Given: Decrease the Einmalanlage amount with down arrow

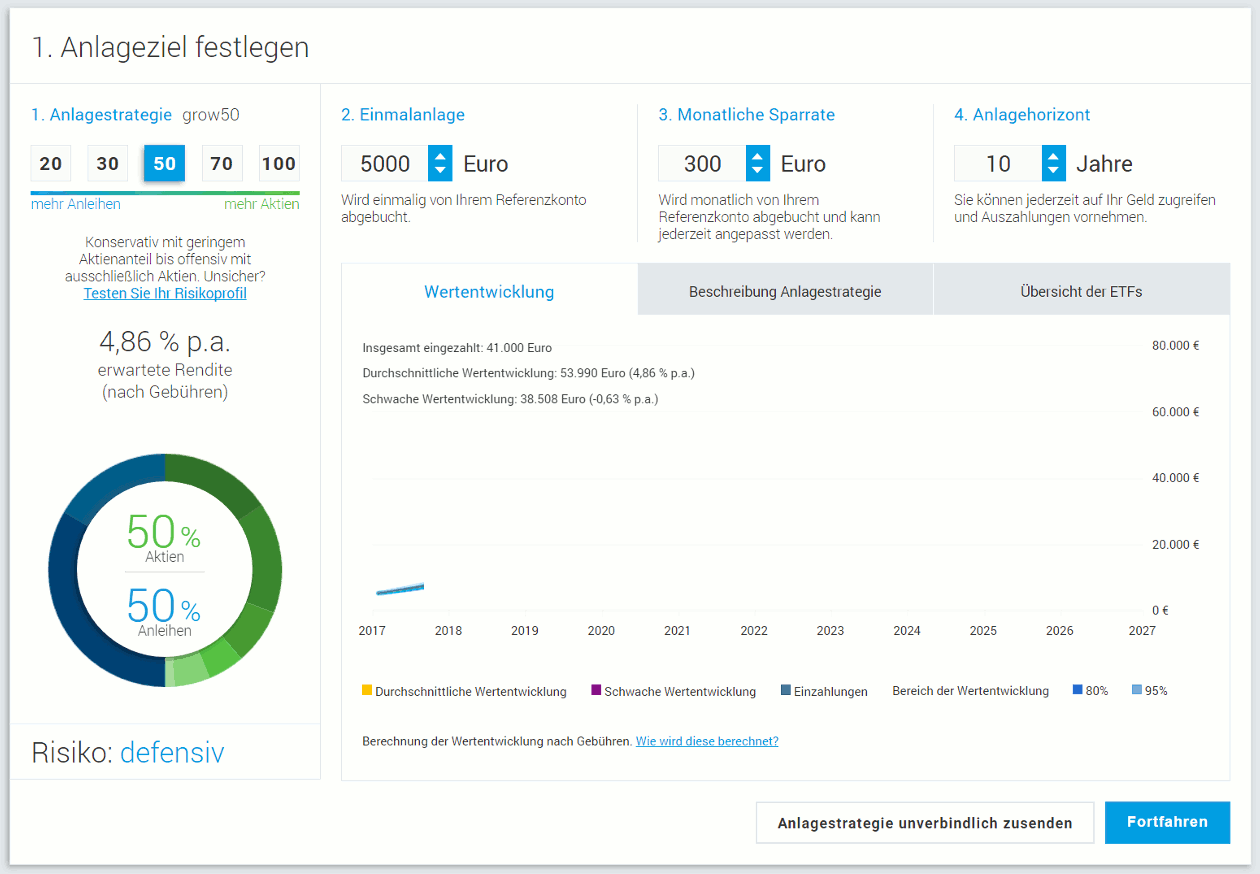Looking at the screenshot, I should [x=440, y=172].
